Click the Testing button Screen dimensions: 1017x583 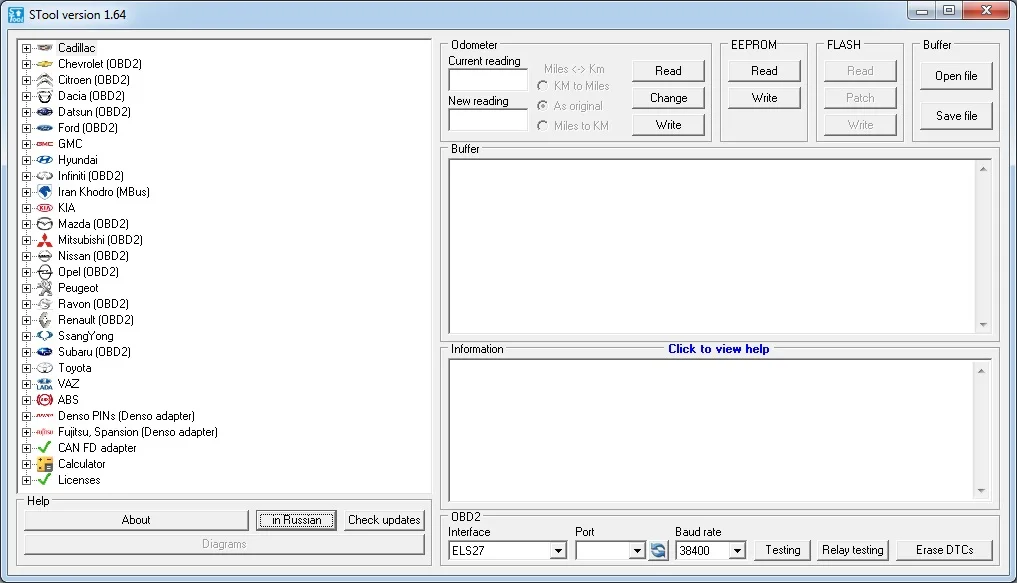point(782,550)
